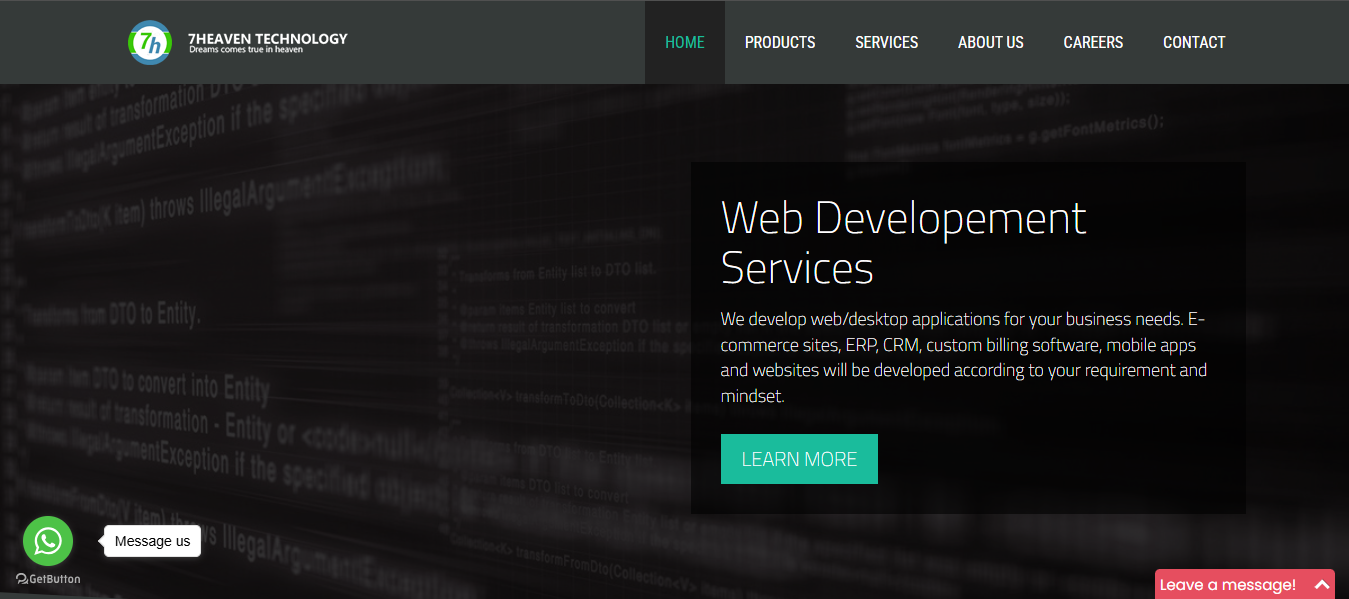
Task: Click the 'Message us' tooltip bubble
Action: 152,541
